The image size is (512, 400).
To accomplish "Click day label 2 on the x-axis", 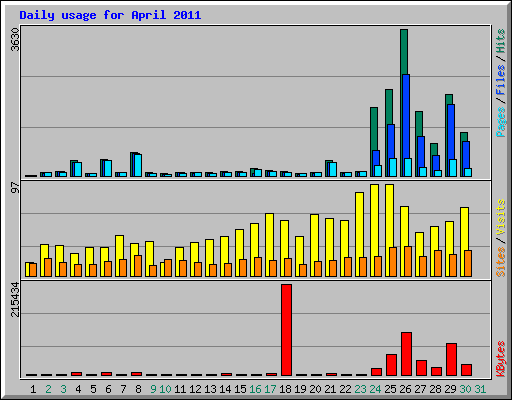I will pos(48,389).
